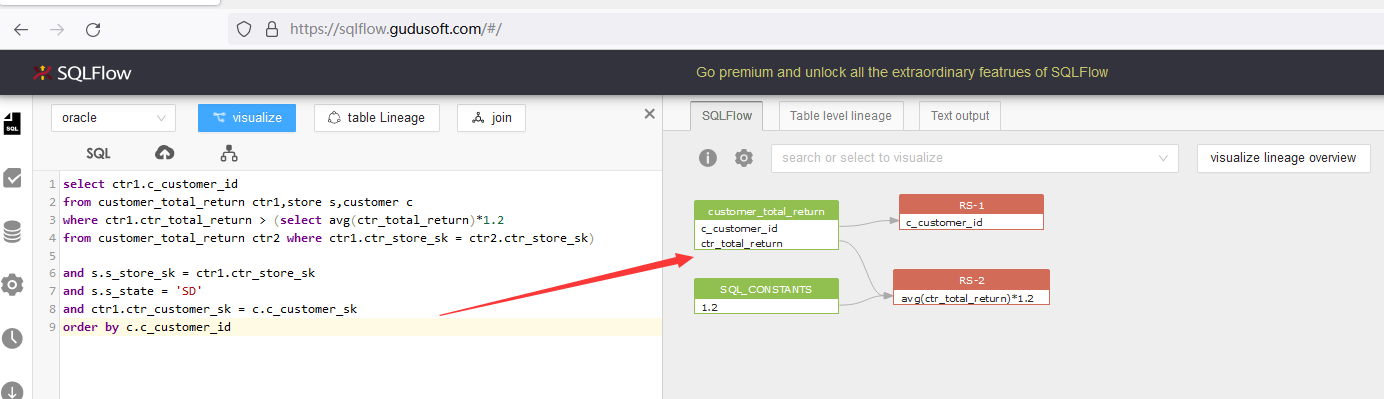
Task: Open the oracle database vendor dropdown
Action: coord(113,118)
